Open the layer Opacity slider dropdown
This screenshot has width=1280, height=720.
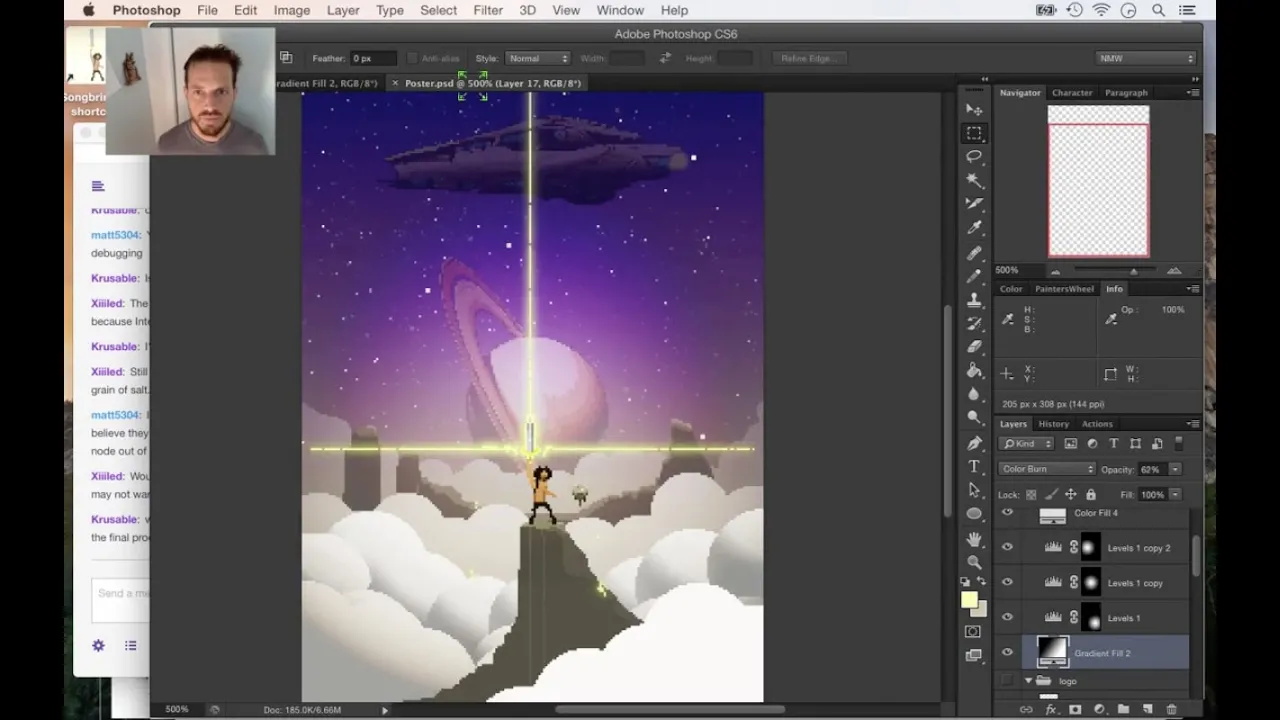click(1175, 469)
